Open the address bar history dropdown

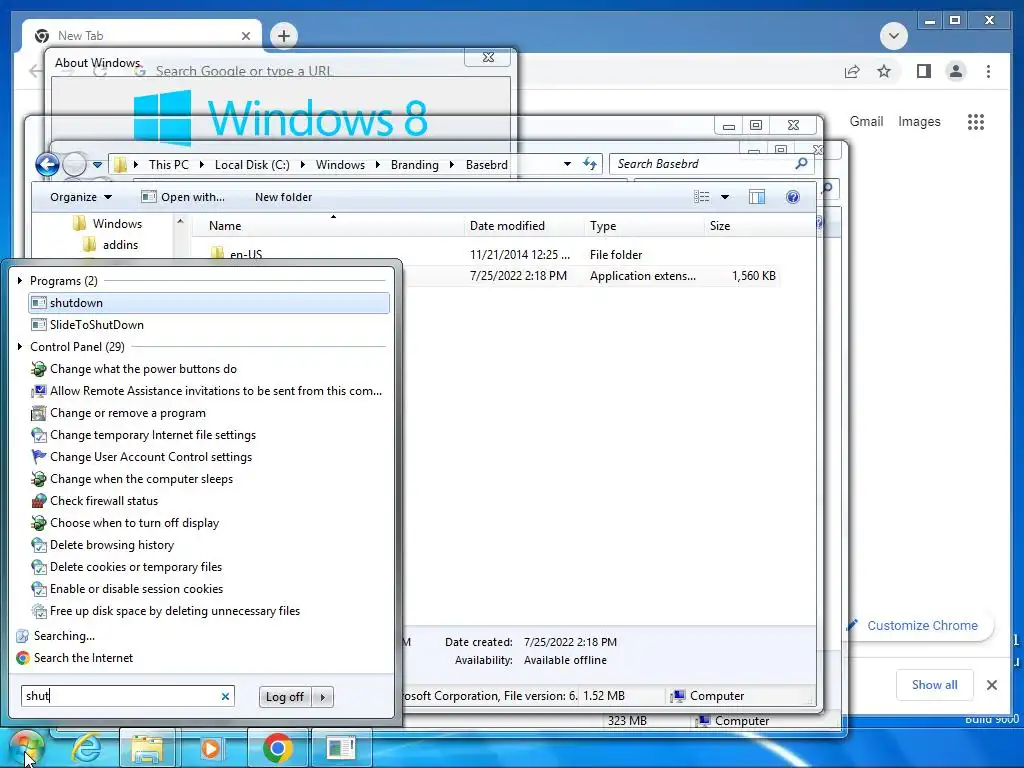coord(568,164)
